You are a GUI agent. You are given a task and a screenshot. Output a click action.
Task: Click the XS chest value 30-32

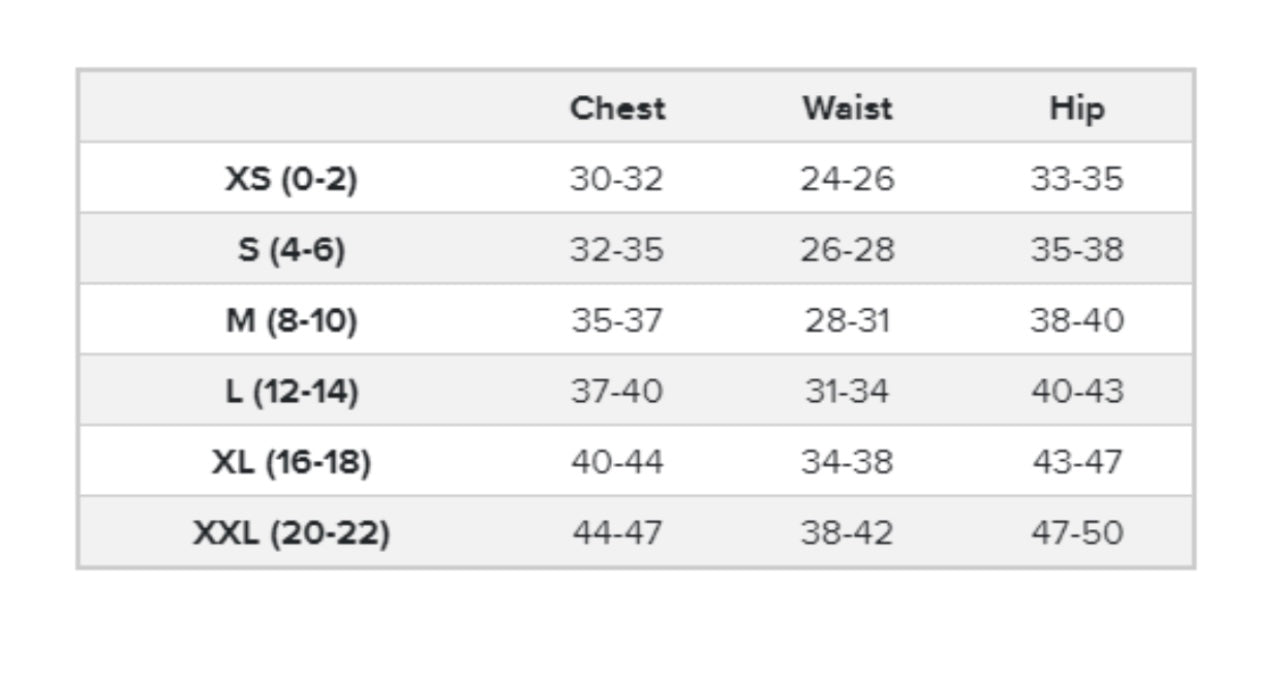click(x=617, y=179)
